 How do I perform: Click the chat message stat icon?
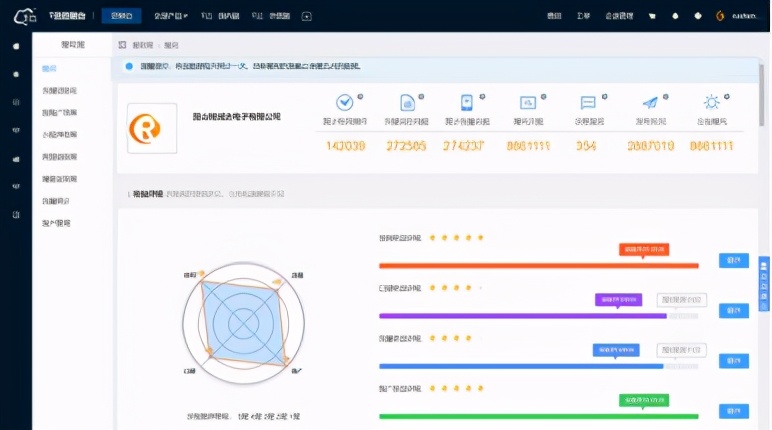click(588, 102)
